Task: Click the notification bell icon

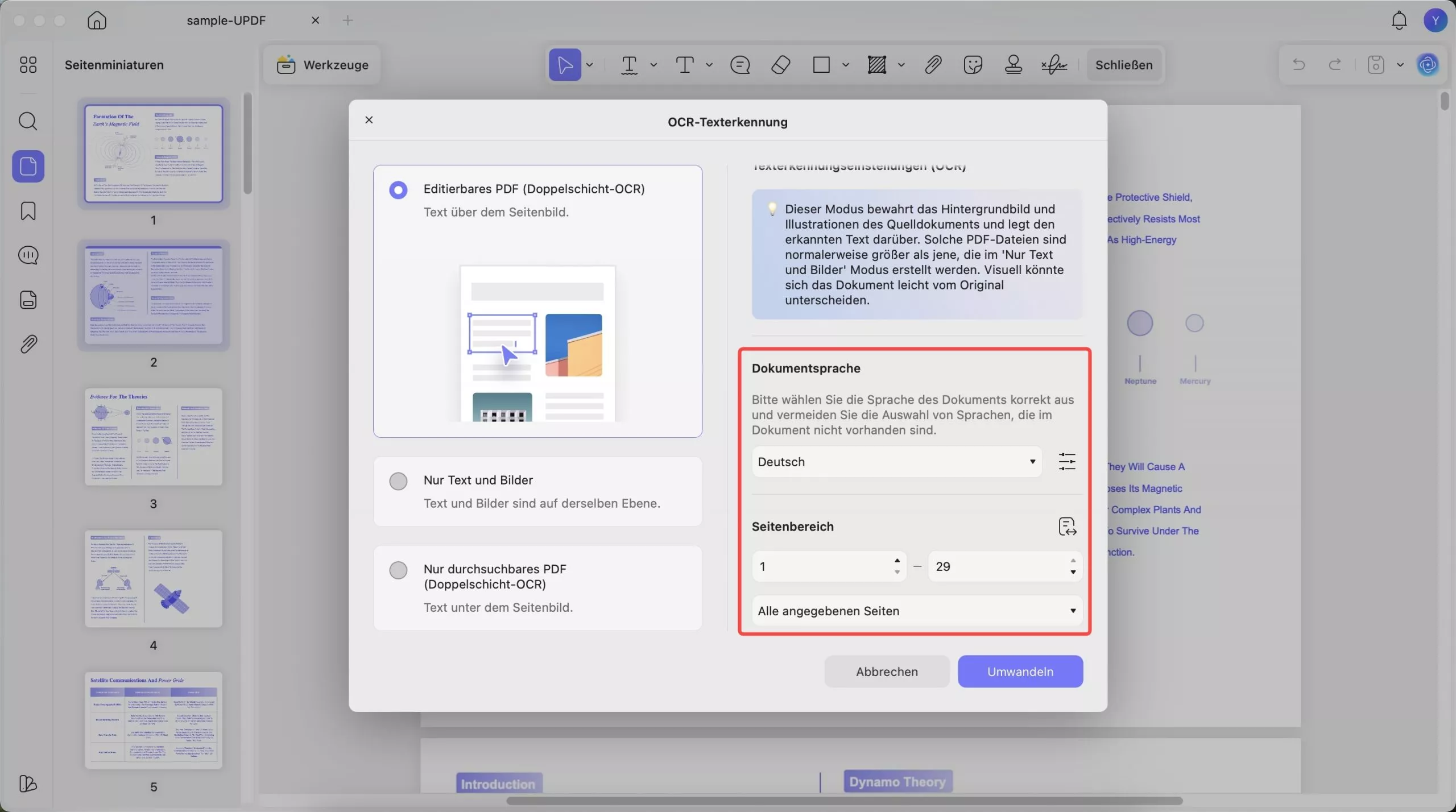Action: pos(1399,20)
